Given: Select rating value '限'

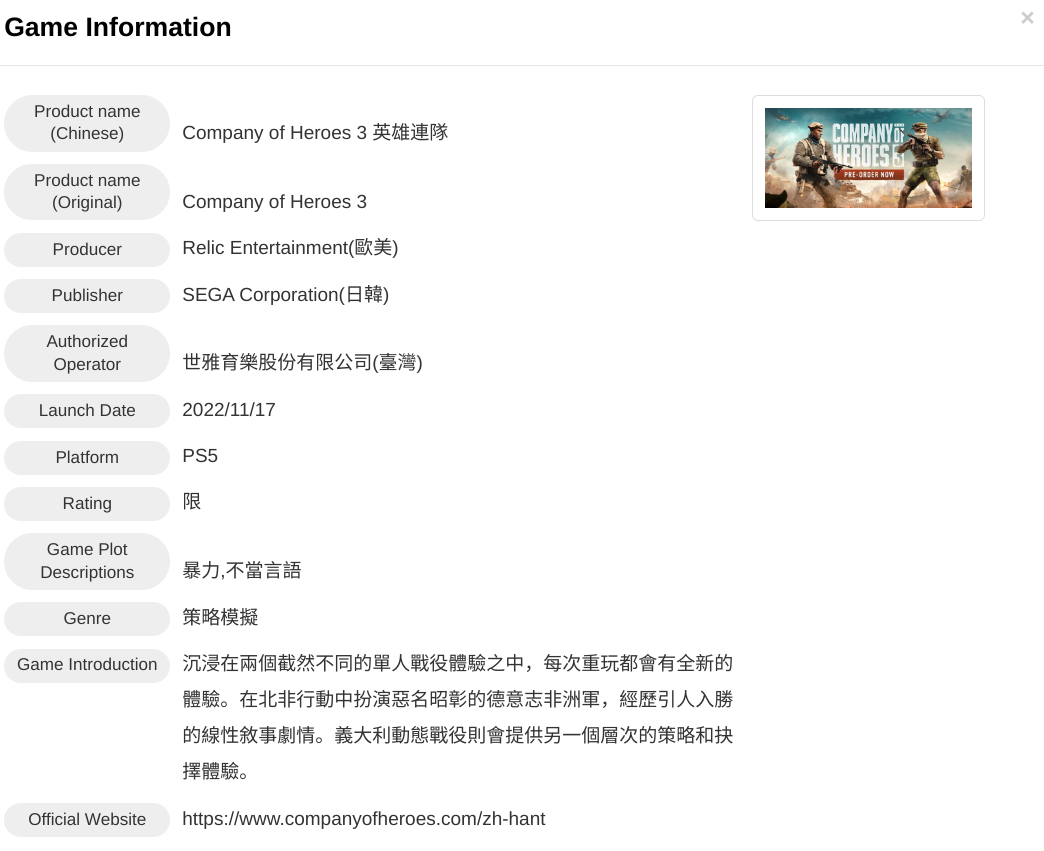Looking at the screenshot, I should point(192,501).
